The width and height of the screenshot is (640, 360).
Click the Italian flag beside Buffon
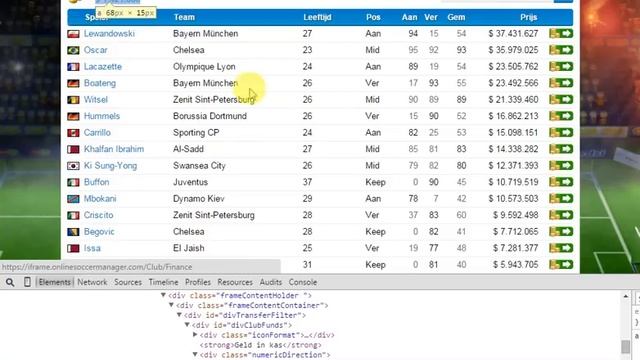[x=73, y=182]
